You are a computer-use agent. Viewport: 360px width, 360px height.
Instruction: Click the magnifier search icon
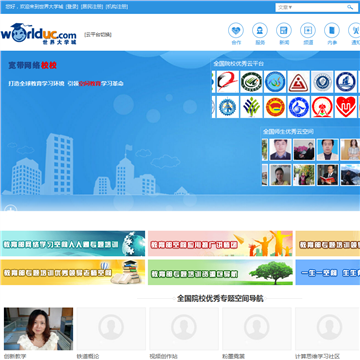point(350,7)
